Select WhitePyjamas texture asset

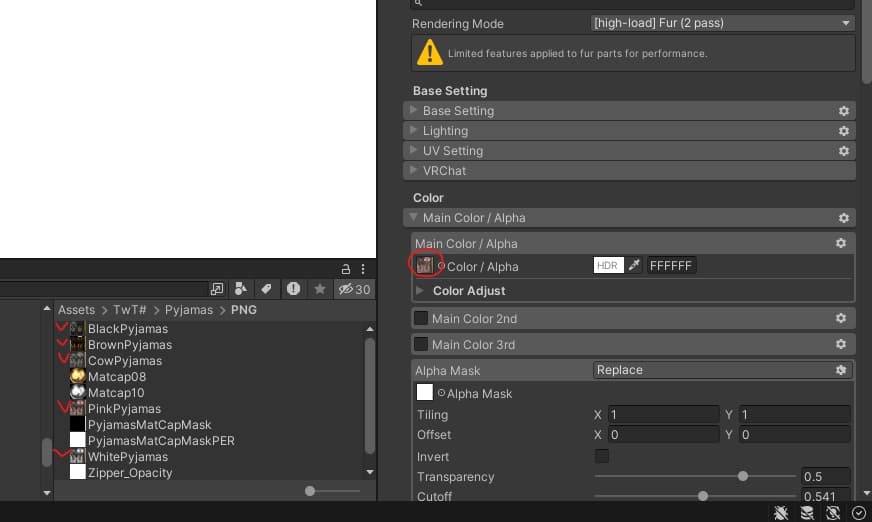point(119,456)
